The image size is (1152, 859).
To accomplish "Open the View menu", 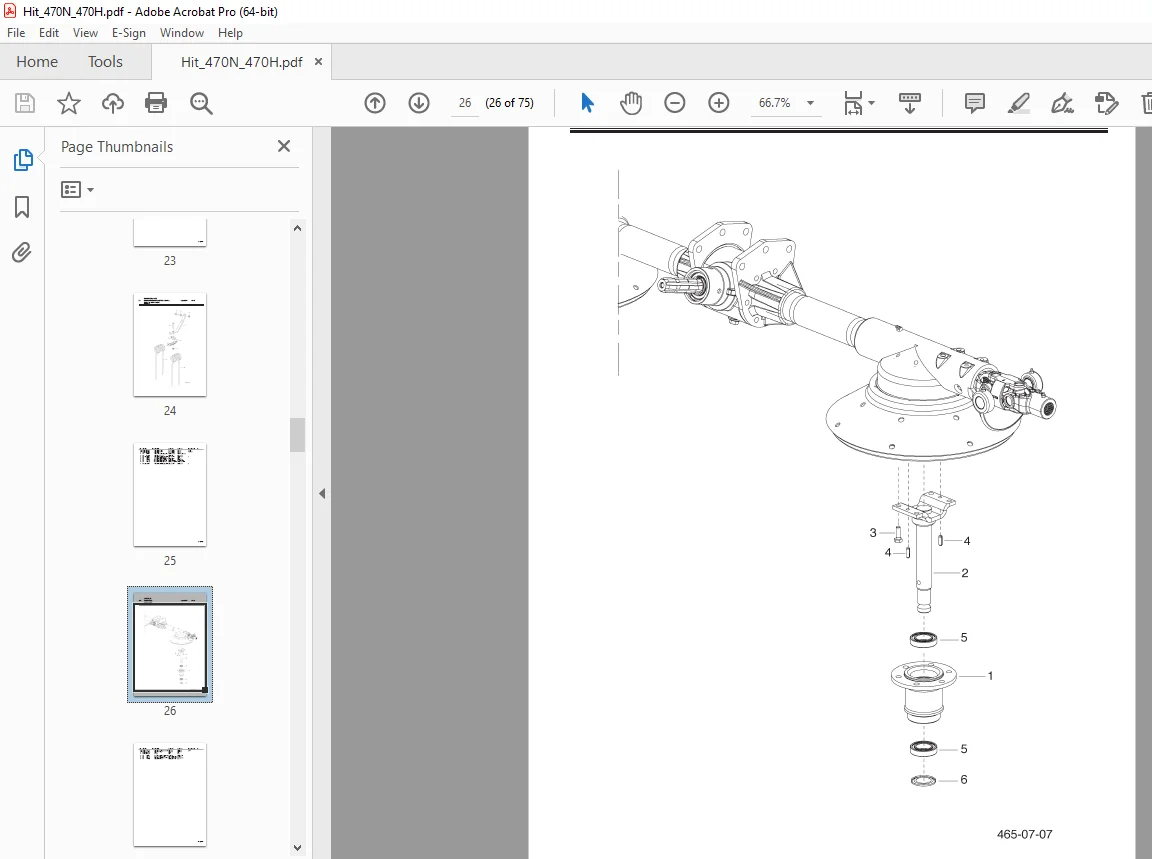I will tap(85, 33).
